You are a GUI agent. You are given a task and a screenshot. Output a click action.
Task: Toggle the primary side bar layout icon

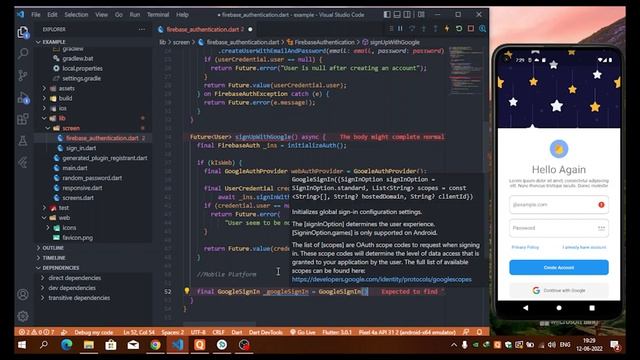[387, 15]
